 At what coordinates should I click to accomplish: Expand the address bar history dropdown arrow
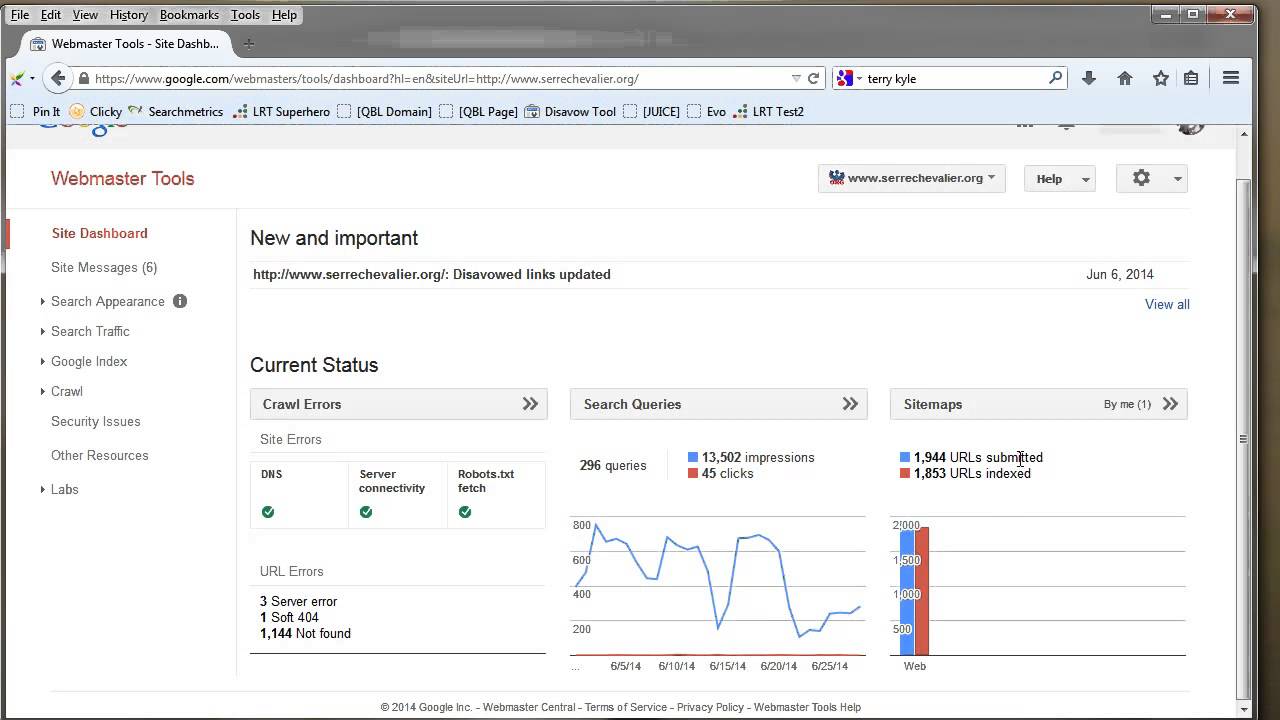pyautogui.click(x=796, y=78)
